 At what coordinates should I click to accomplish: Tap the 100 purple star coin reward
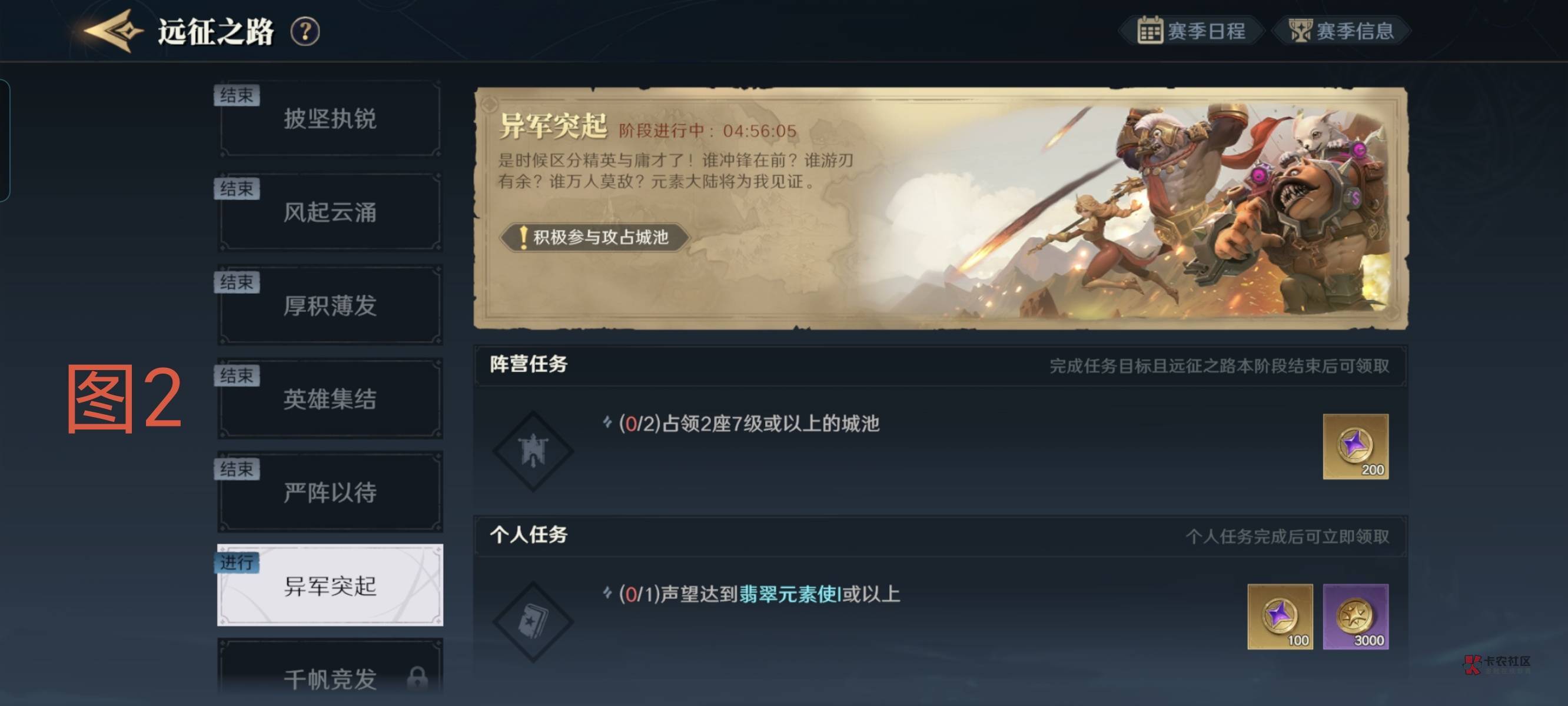pyautogui.click(x=1280, y=617)
